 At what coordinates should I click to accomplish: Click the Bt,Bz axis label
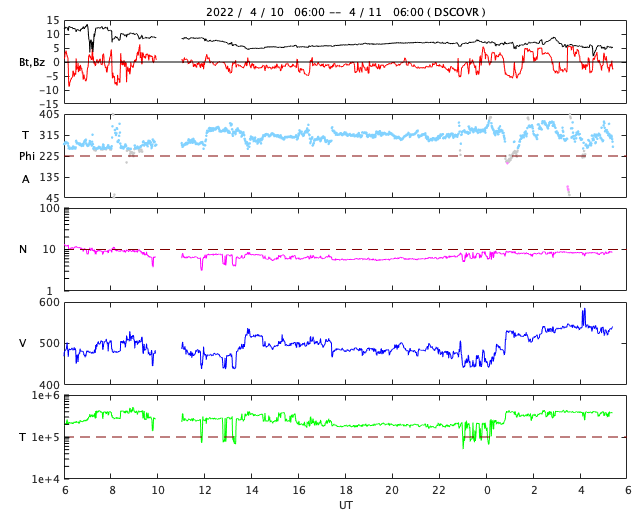point(31,62)
